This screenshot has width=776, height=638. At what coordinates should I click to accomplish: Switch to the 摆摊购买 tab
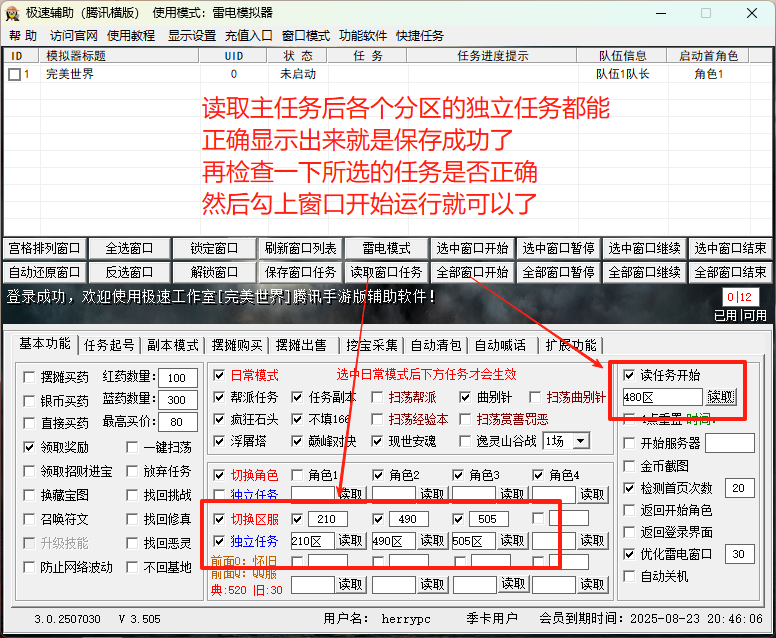point(237,345)
